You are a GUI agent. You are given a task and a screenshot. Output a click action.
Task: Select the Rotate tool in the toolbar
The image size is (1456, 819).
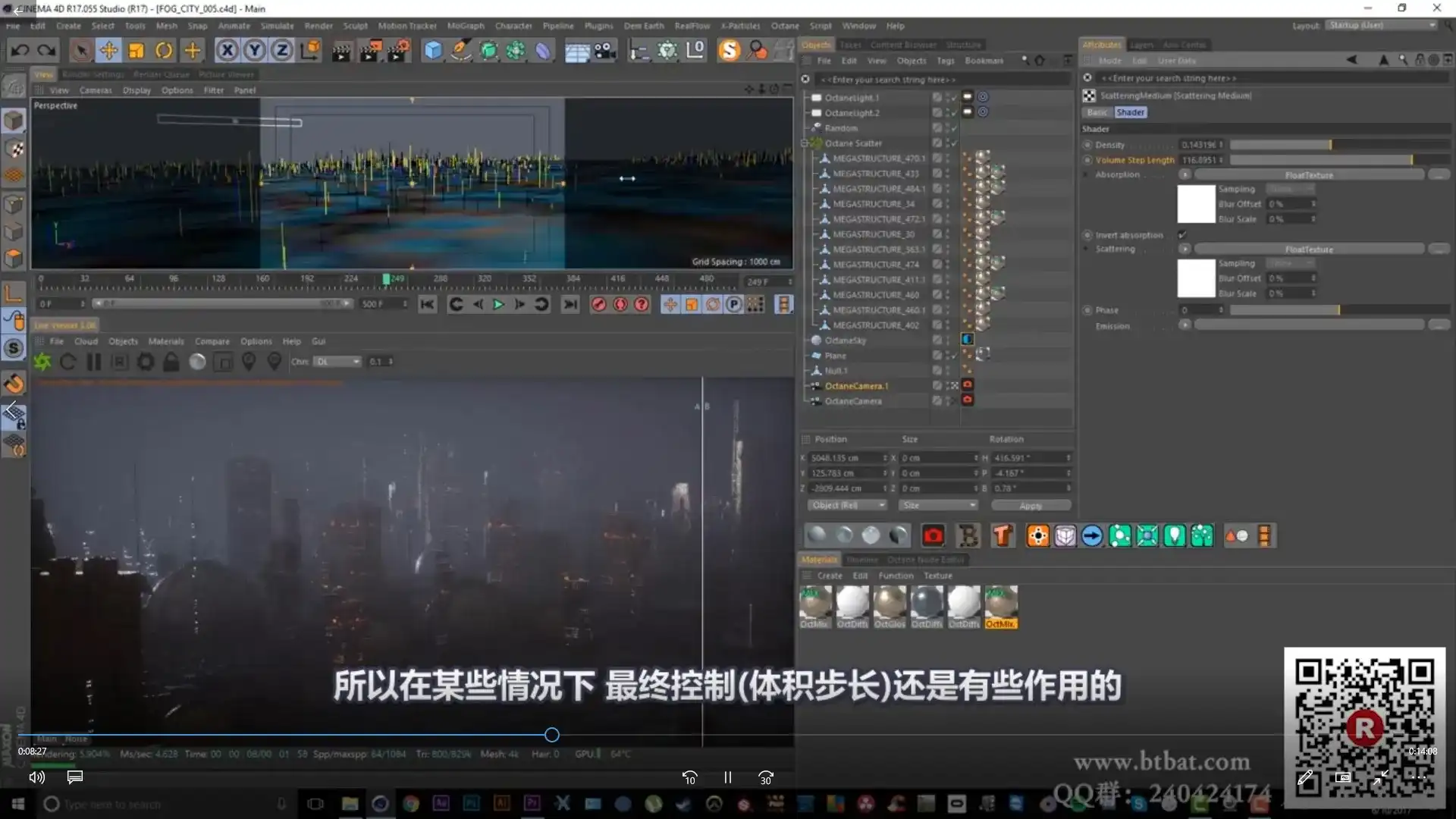(x=164, y=50)
